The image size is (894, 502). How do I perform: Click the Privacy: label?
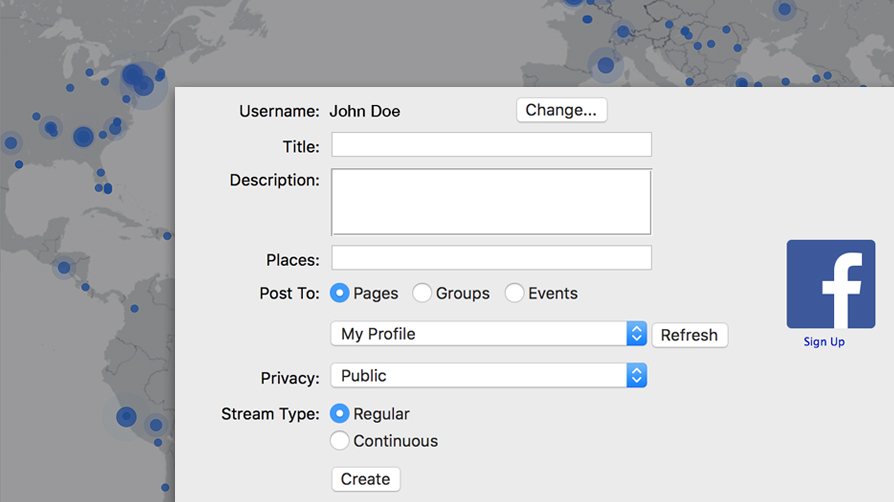(x=290, y=378)
